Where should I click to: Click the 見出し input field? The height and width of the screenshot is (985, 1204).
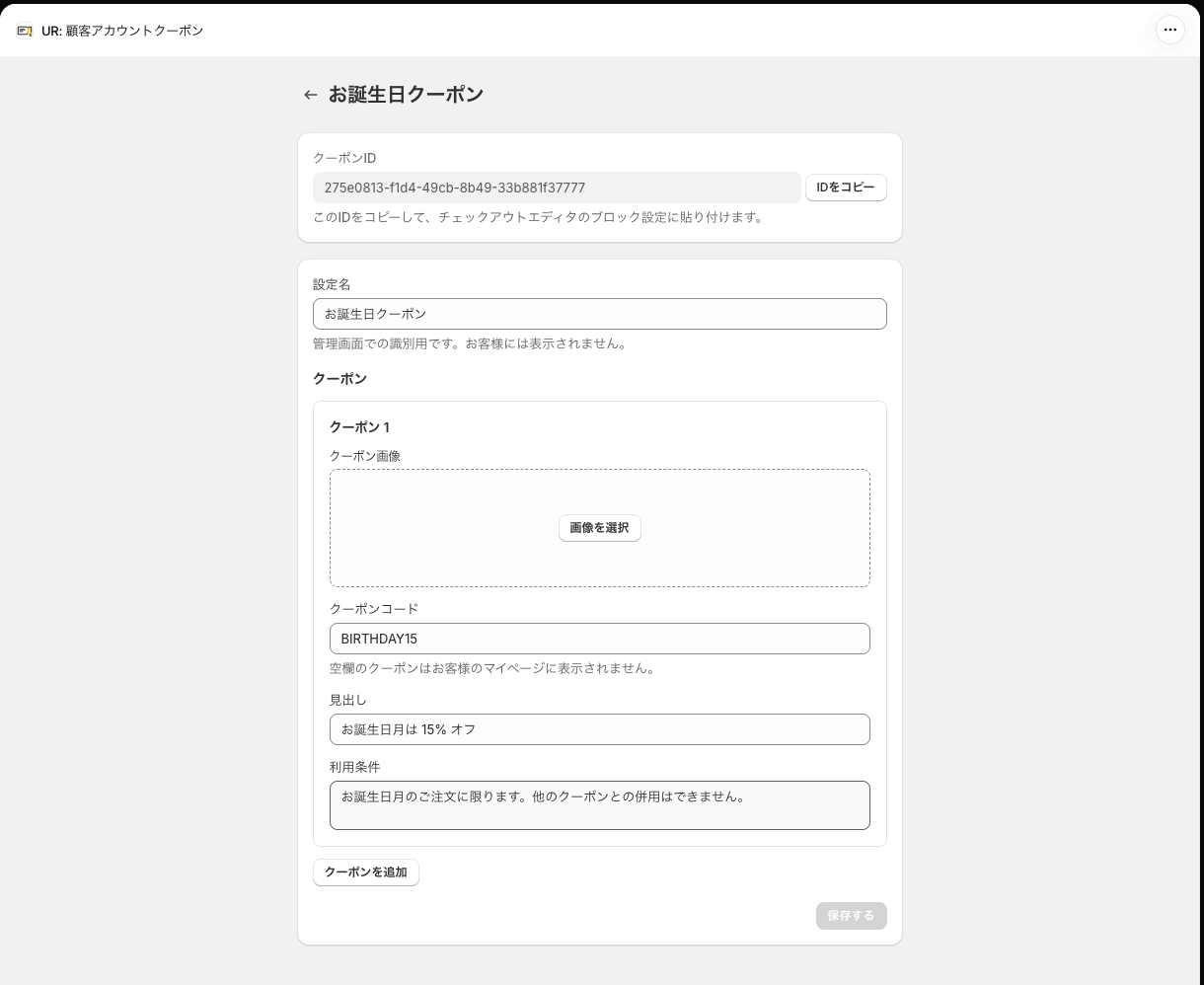pyautogui.click(x=600, y=729)
